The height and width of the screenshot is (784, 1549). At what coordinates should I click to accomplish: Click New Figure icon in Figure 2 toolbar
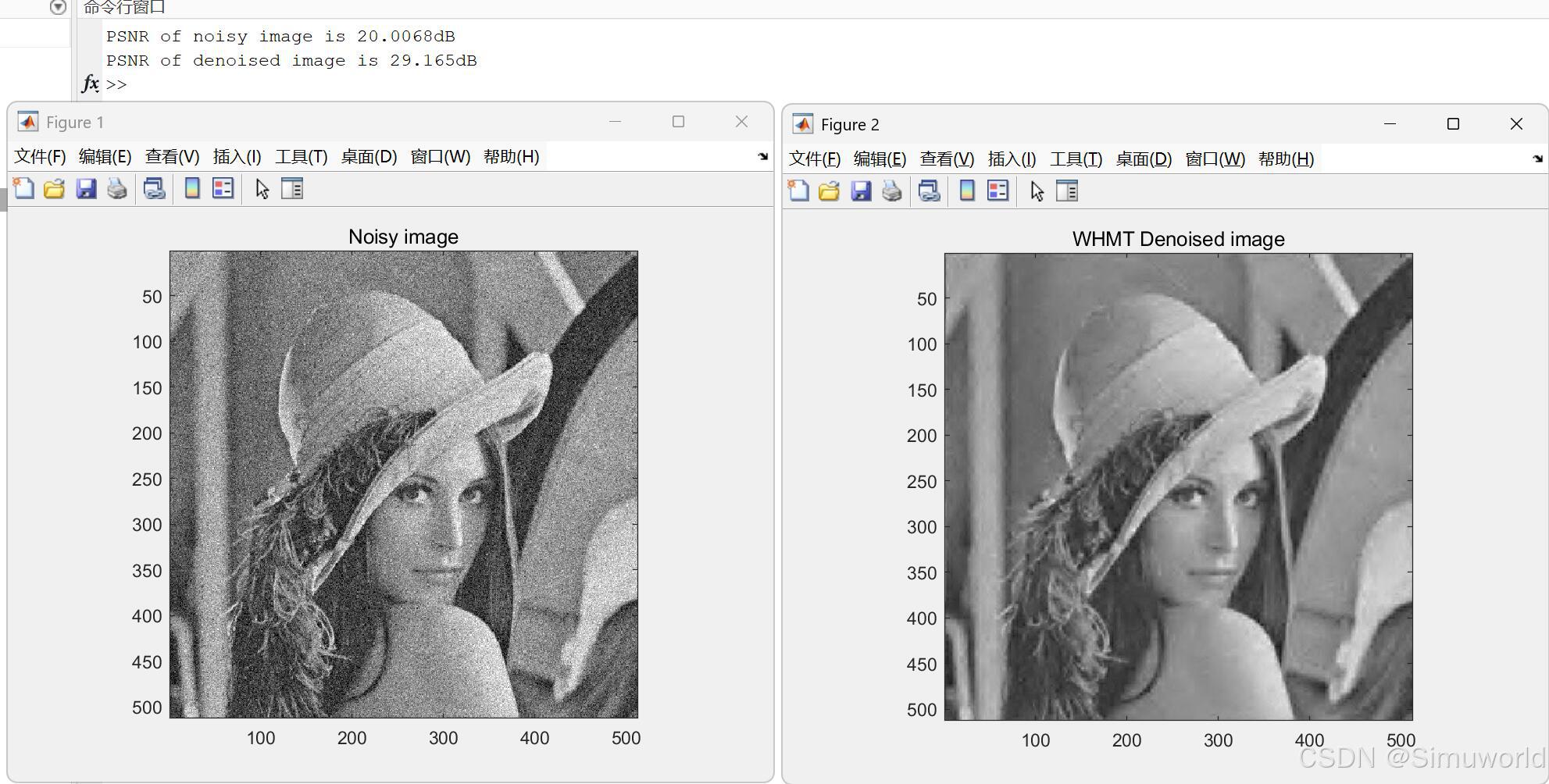798,191
